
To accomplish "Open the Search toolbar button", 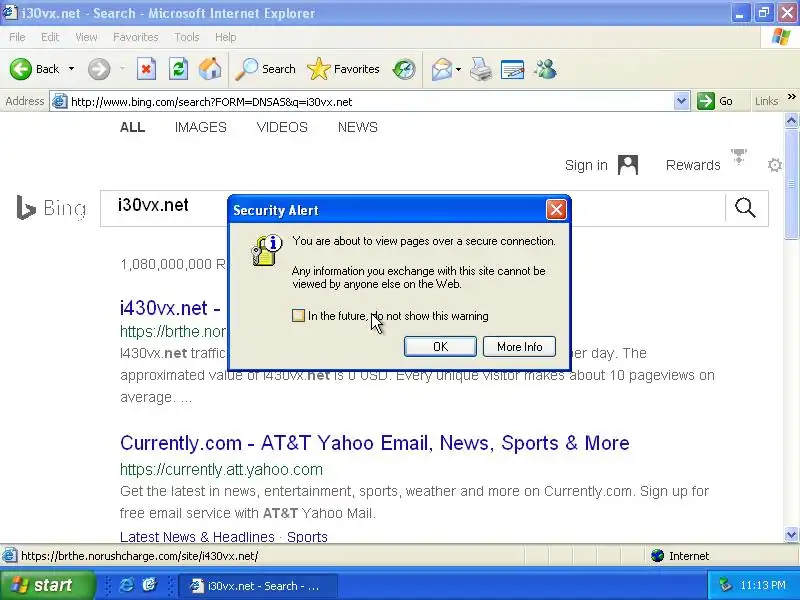I will tap(265, 69).
